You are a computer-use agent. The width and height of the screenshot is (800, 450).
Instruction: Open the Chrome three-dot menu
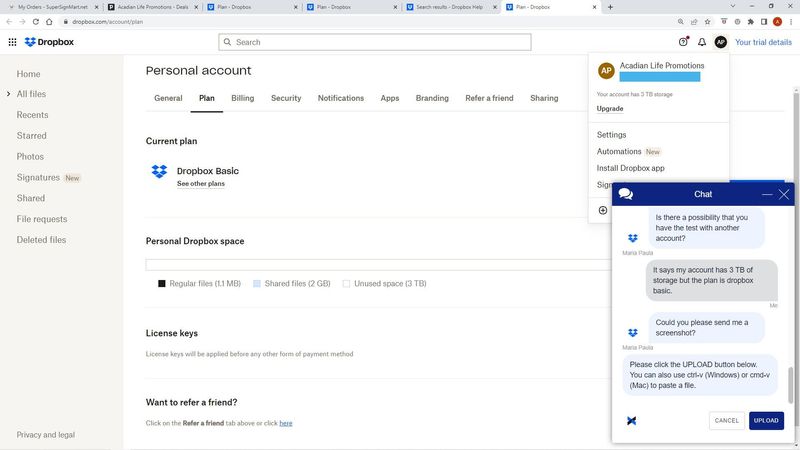[x=791, y=22]
